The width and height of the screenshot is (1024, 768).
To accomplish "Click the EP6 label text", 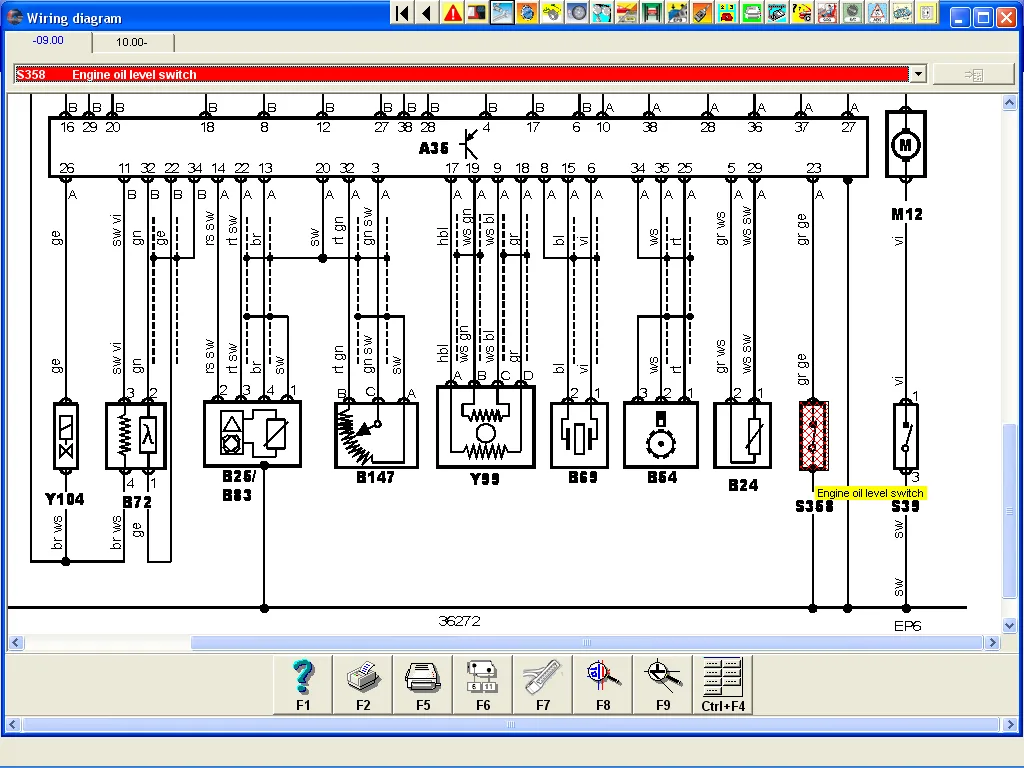I will (x=907, y=626).
